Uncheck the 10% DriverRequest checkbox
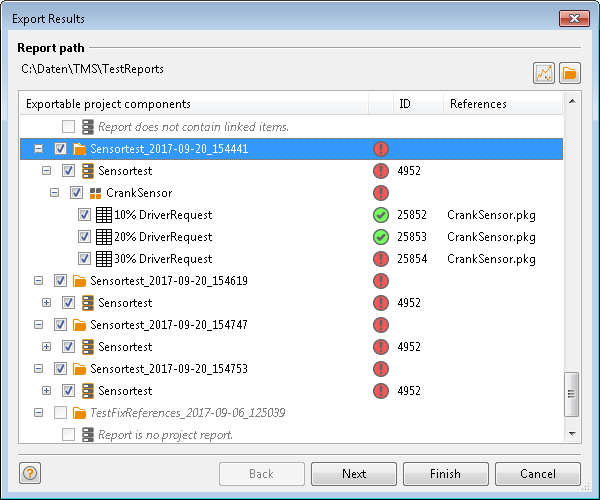Image resolution: width=600 pixels, height=500 pixels. (84, 215)
